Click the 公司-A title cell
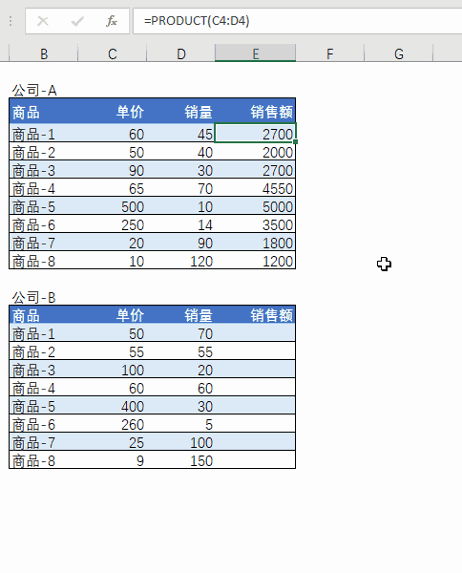 tap(43, 90)
